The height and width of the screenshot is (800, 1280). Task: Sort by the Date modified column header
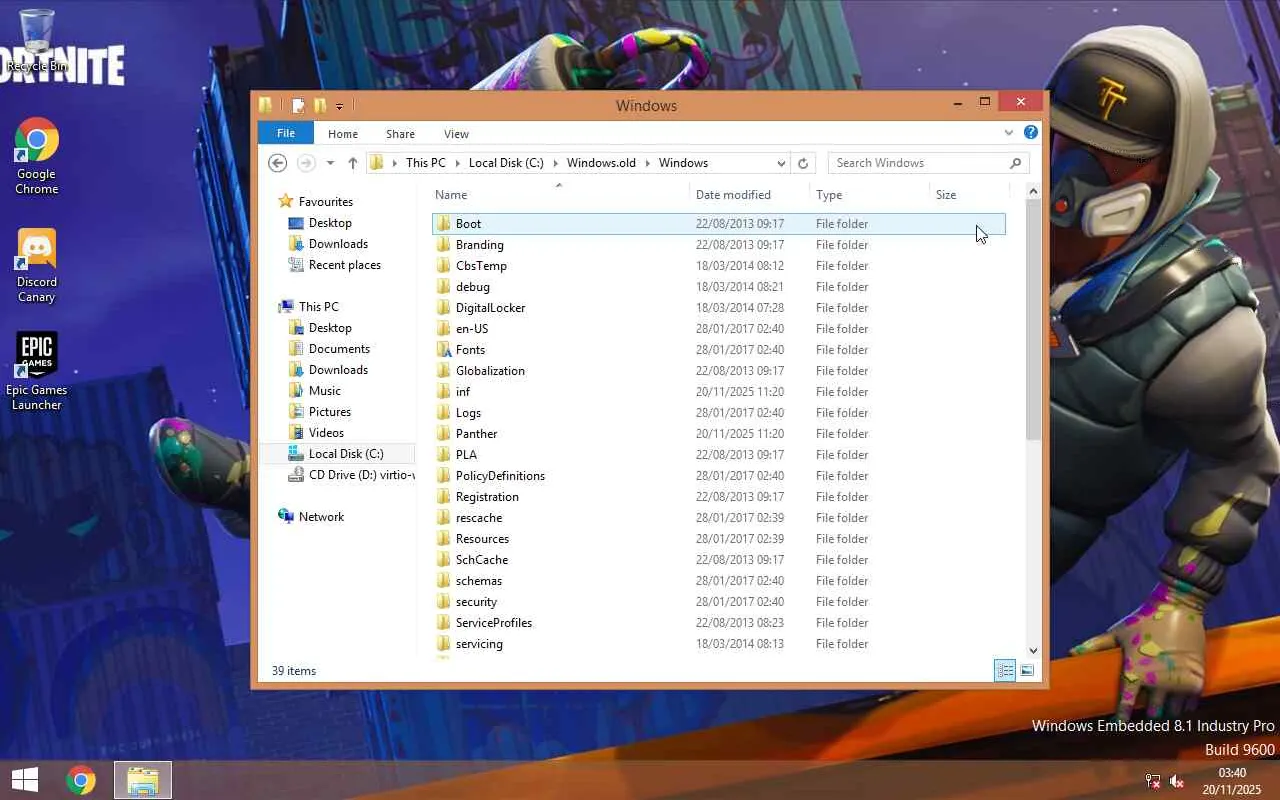click(749, 195)
